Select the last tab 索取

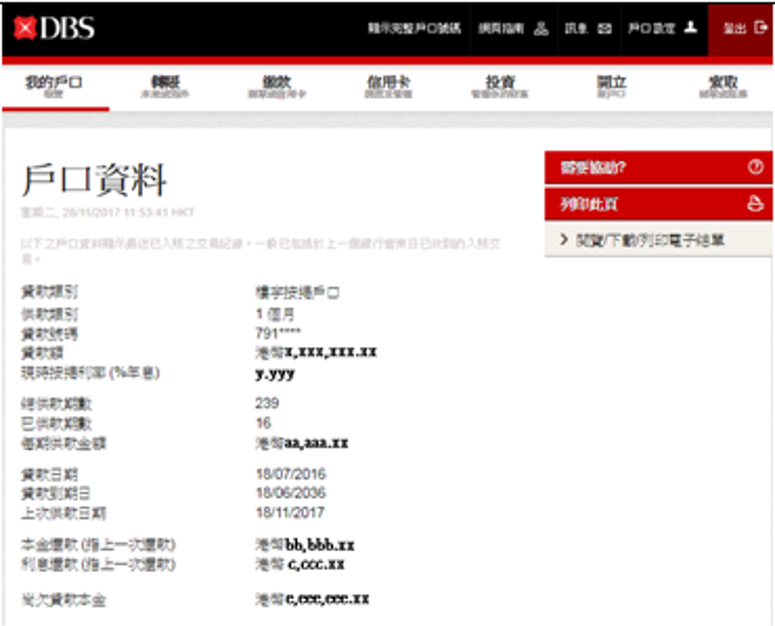pos(722,87)
